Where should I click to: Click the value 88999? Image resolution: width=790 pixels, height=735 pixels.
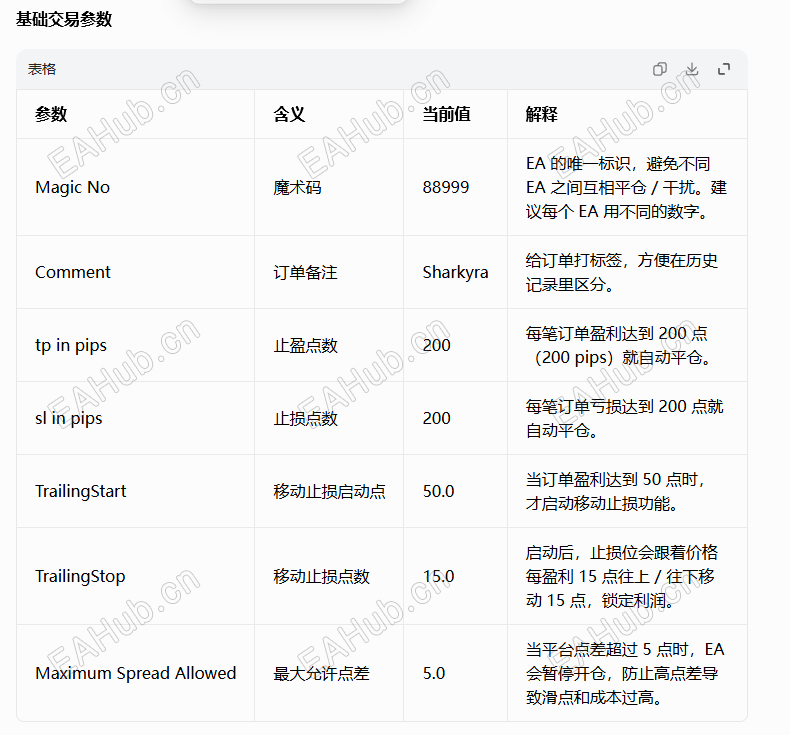(x=446, y=187)
